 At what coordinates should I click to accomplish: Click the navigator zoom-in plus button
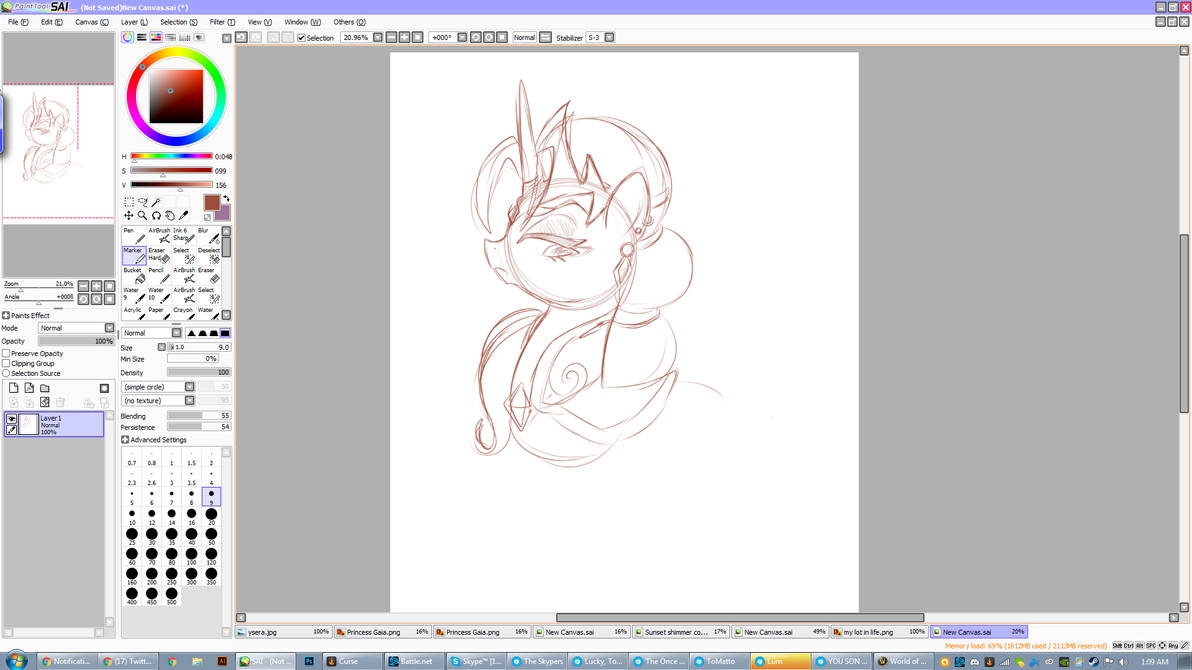(97, 286)
